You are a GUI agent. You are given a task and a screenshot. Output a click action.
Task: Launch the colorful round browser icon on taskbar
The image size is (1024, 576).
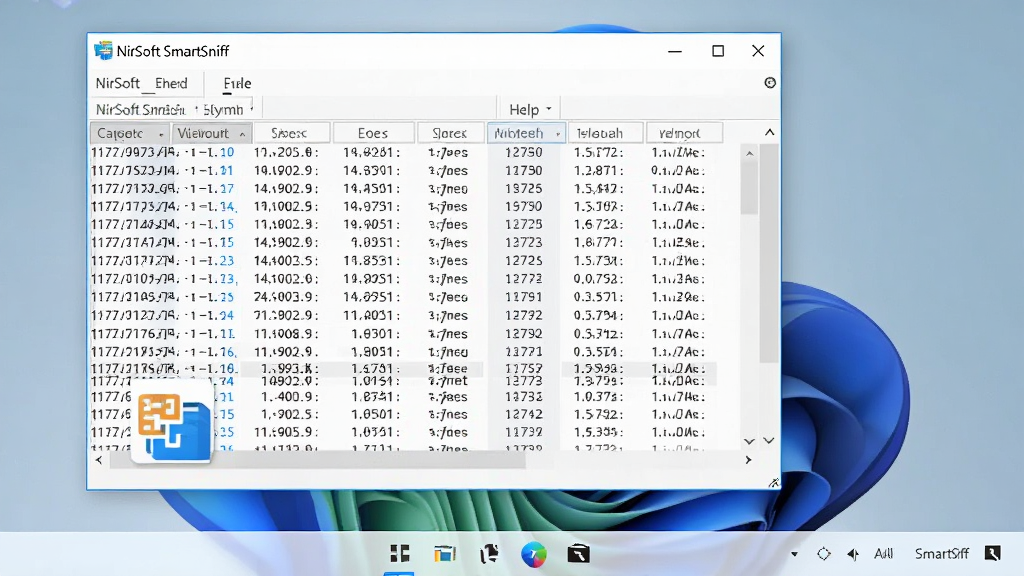click(534, 554)
